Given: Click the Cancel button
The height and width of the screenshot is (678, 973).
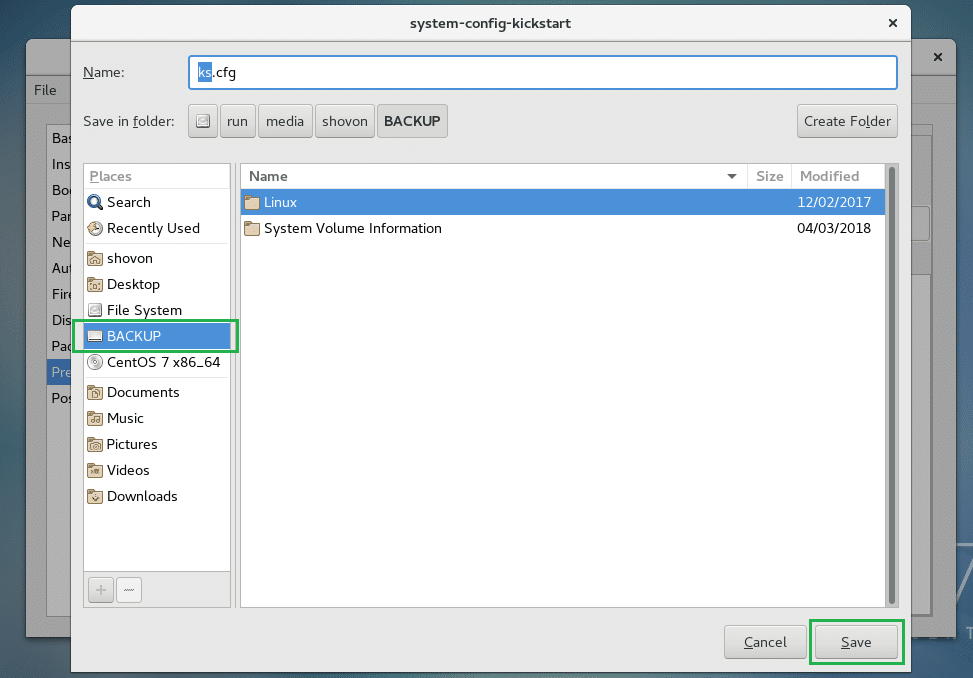Looking at the screenshot, I should 765,642.
